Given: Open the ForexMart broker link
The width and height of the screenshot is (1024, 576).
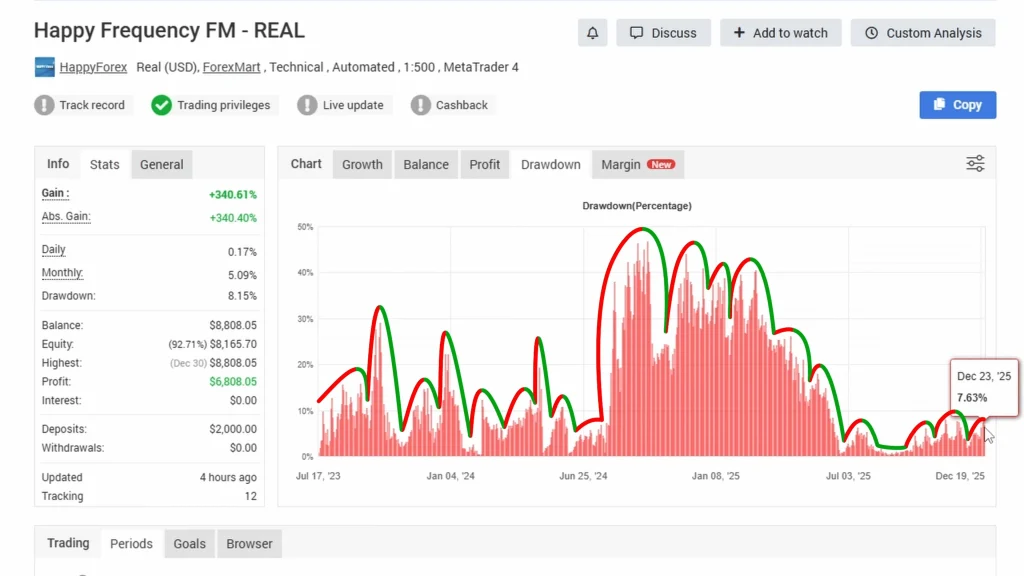Looking at the screenshot, I should click(234, 68).
